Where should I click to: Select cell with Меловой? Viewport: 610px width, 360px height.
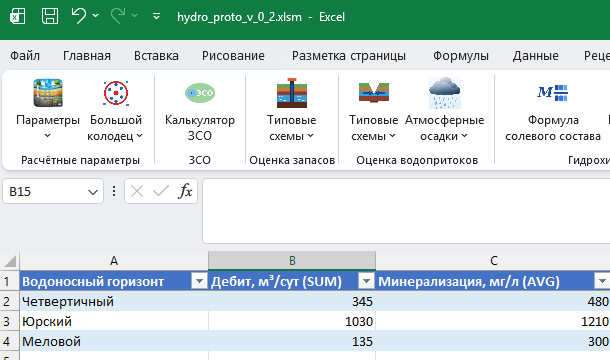tap(114, 341)
